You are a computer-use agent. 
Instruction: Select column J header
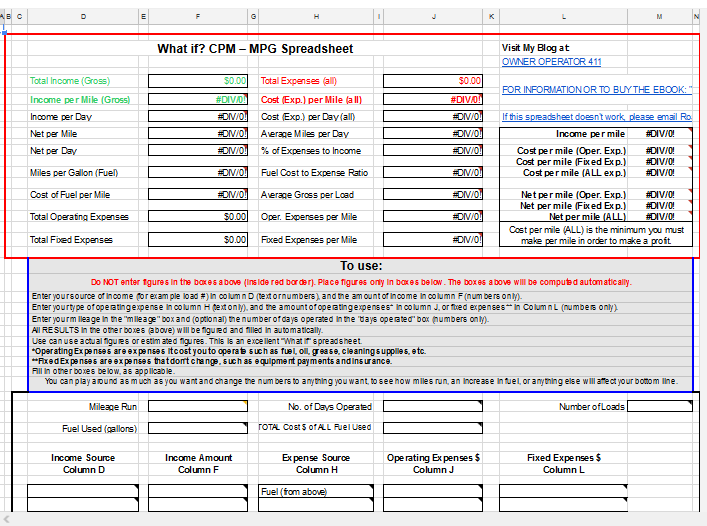433,17
